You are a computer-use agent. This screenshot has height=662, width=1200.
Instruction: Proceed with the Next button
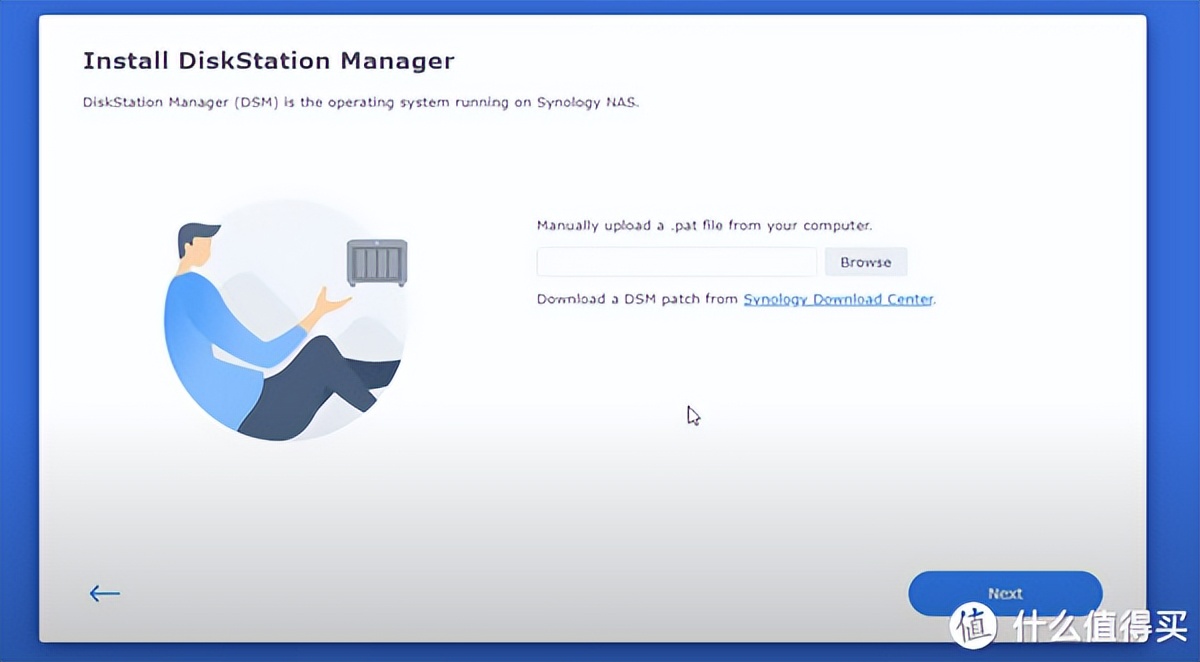(1005, 593)
